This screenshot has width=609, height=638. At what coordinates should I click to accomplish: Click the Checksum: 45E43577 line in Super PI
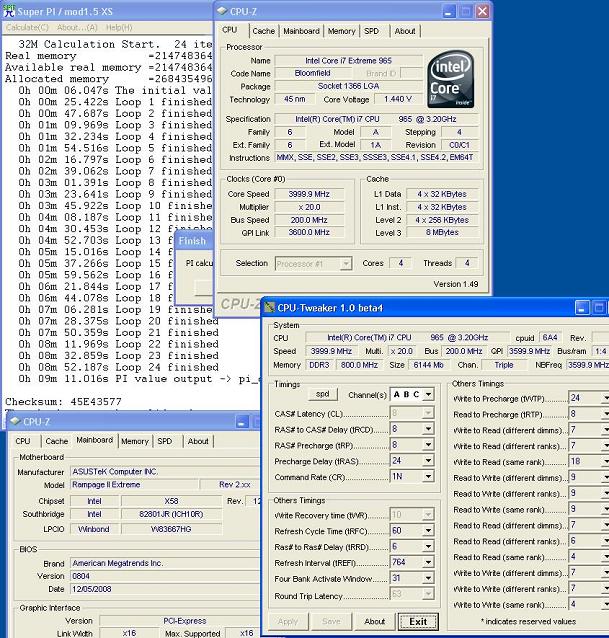click(x=63, y=402)
